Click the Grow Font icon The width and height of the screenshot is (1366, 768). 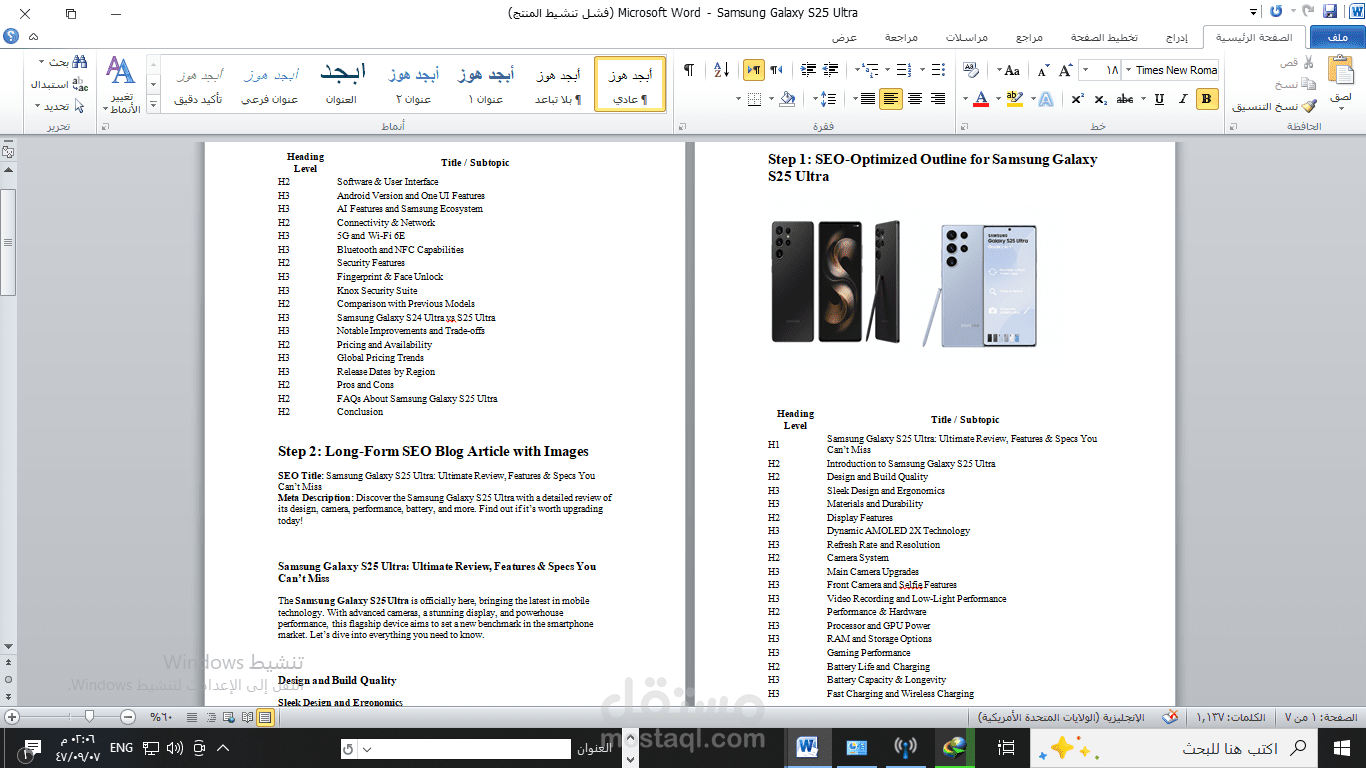point(1066,70)
